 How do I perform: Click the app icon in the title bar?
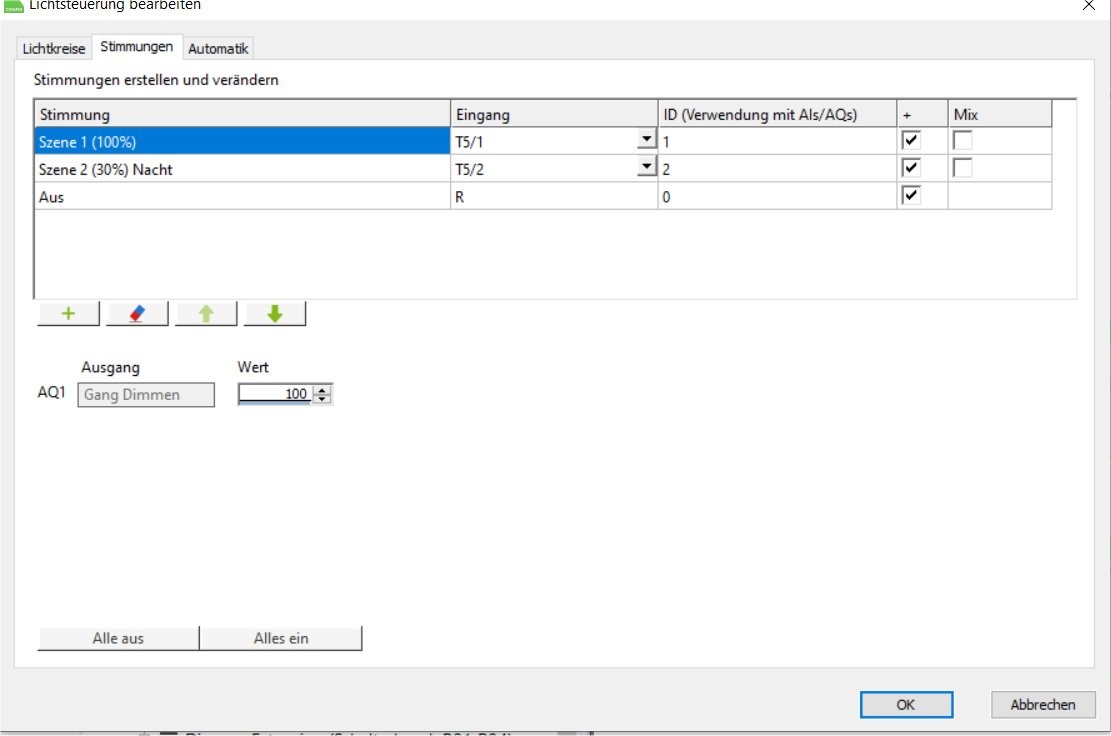point(13,6)
